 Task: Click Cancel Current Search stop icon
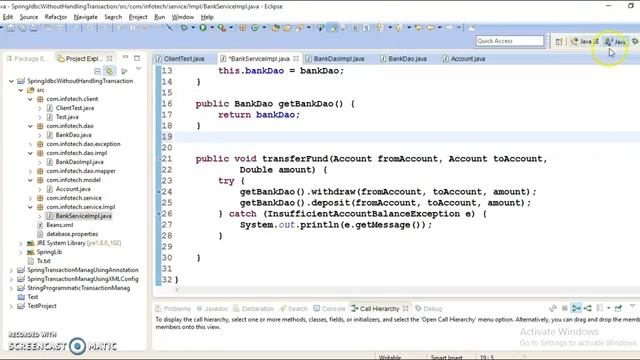tap(564, 308)
